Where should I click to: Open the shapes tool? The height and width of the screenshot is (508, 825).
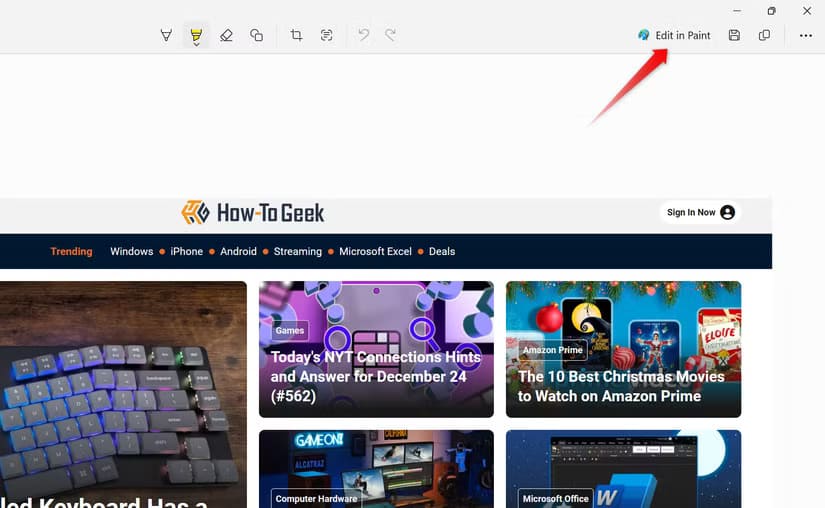[x=256, y=35]
